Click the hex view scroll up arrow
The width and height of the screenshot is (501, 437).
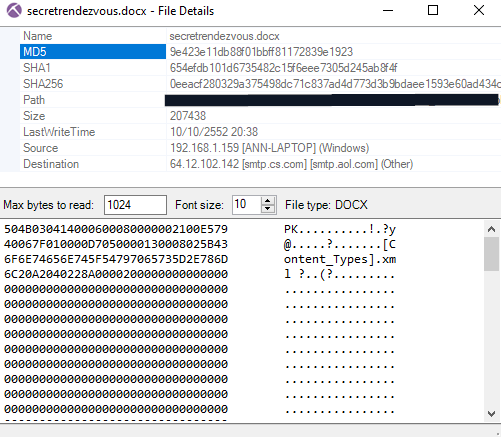491,229
